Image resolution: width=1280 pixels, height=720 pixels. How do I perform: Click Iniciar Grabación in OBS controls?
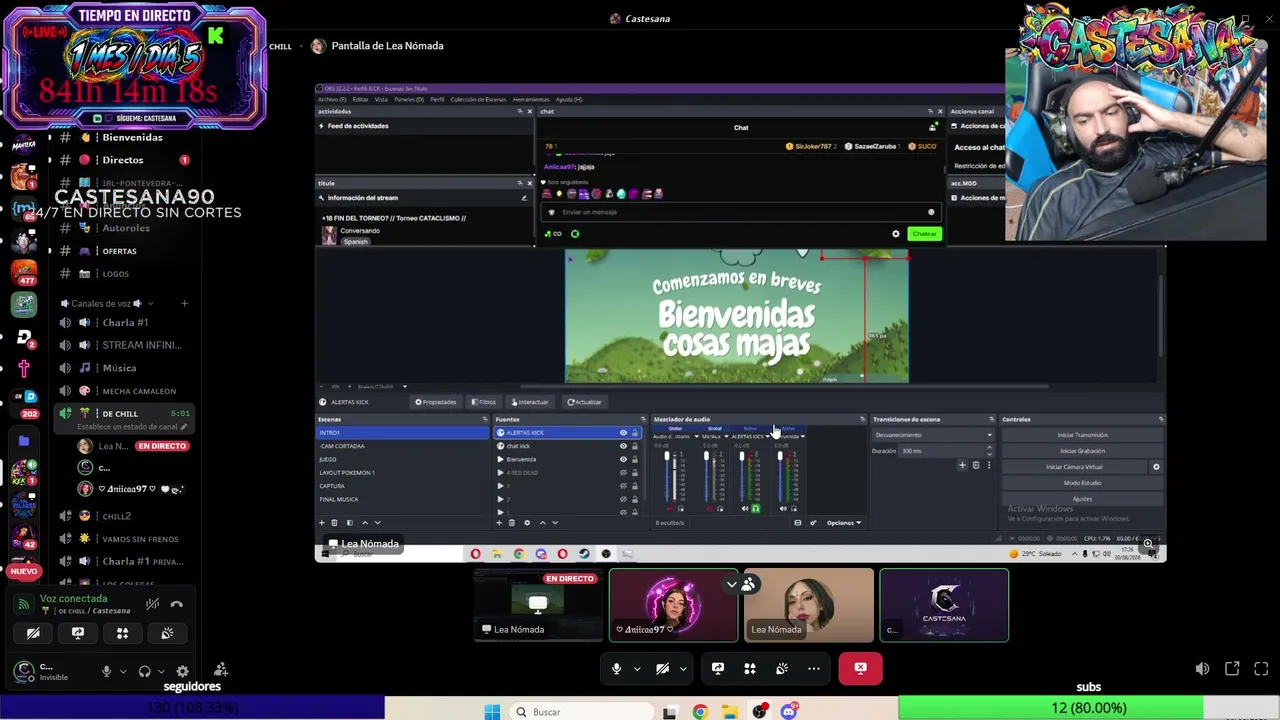(1082, 451)
